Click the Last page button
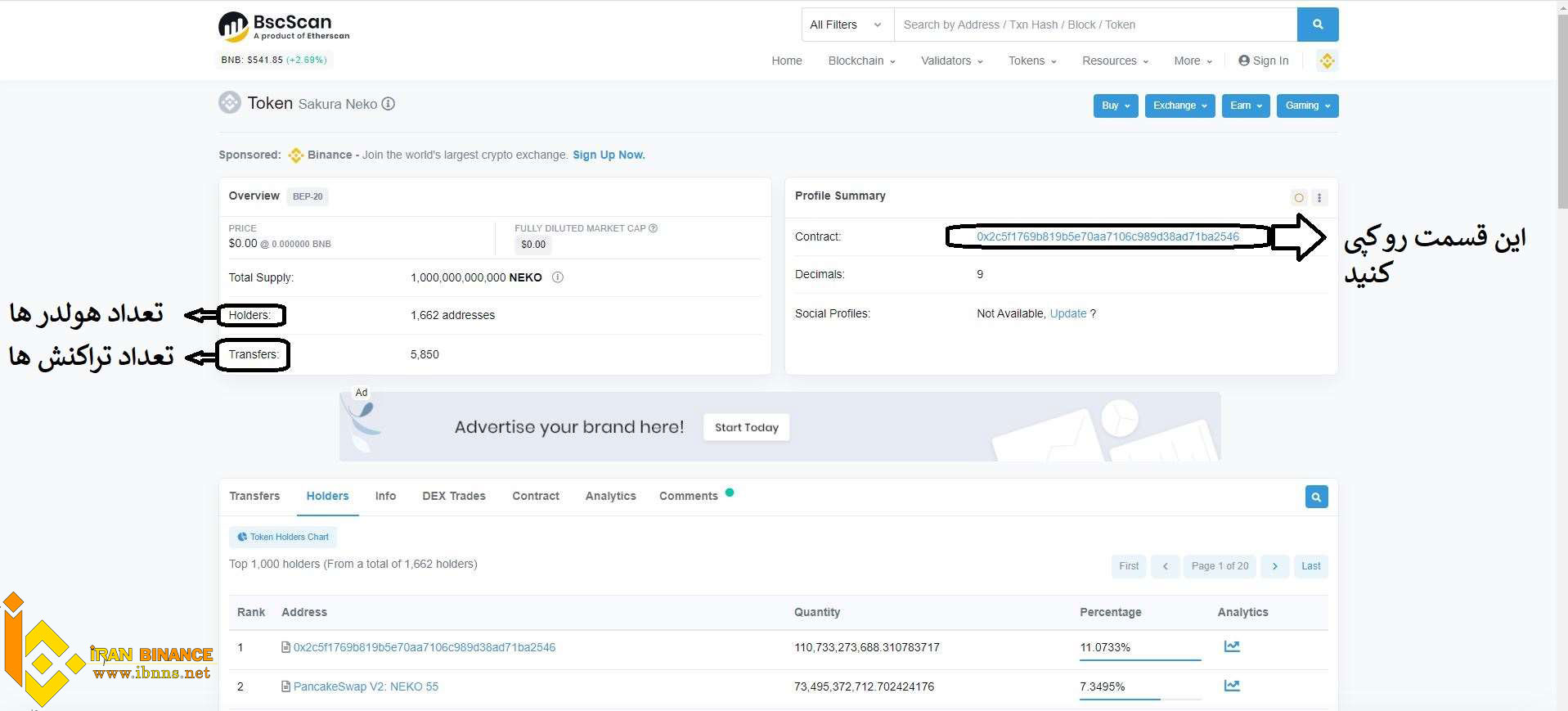Screen dimensions: 1568x711 pos(1311,566)
